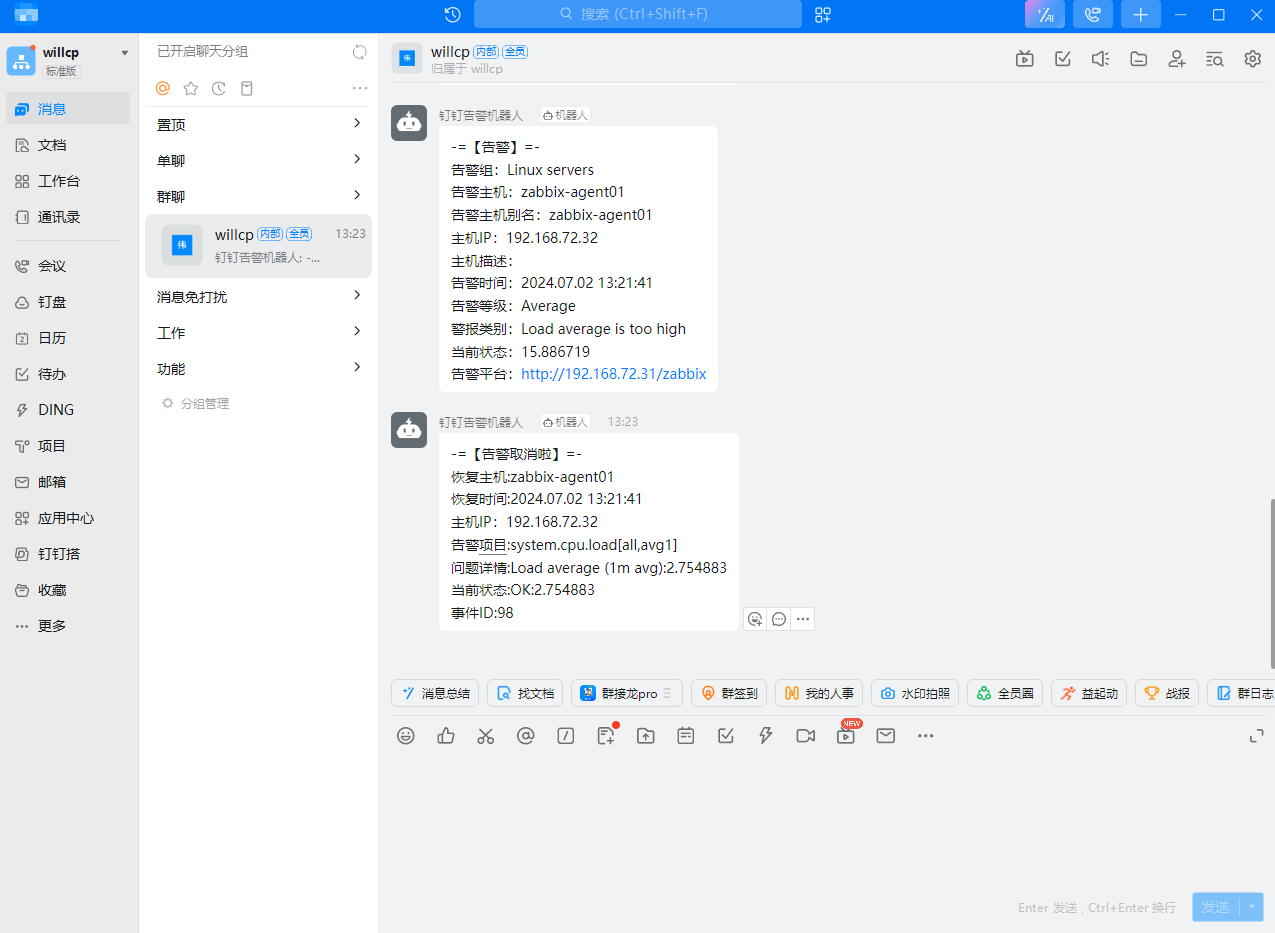Start a video meeting from input toolbar
This screenshot has width=1275, height=933.
806,736
